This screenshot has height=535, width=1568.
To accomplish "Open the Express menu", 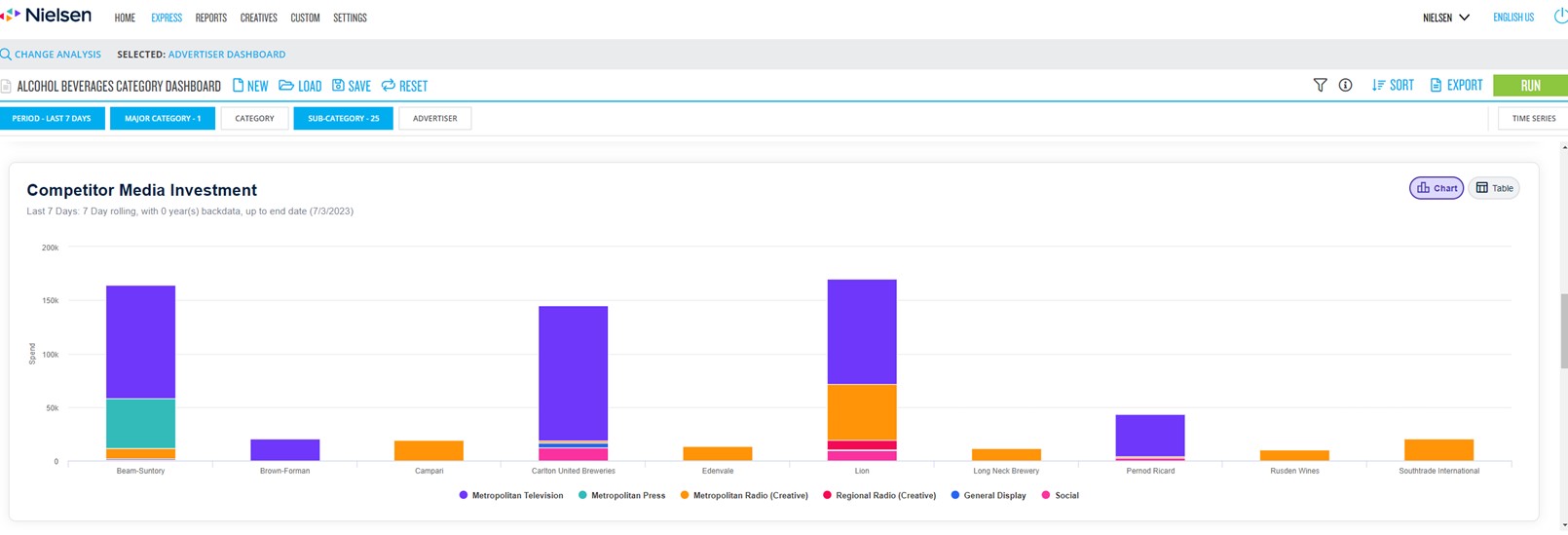I will coord(167,18).
